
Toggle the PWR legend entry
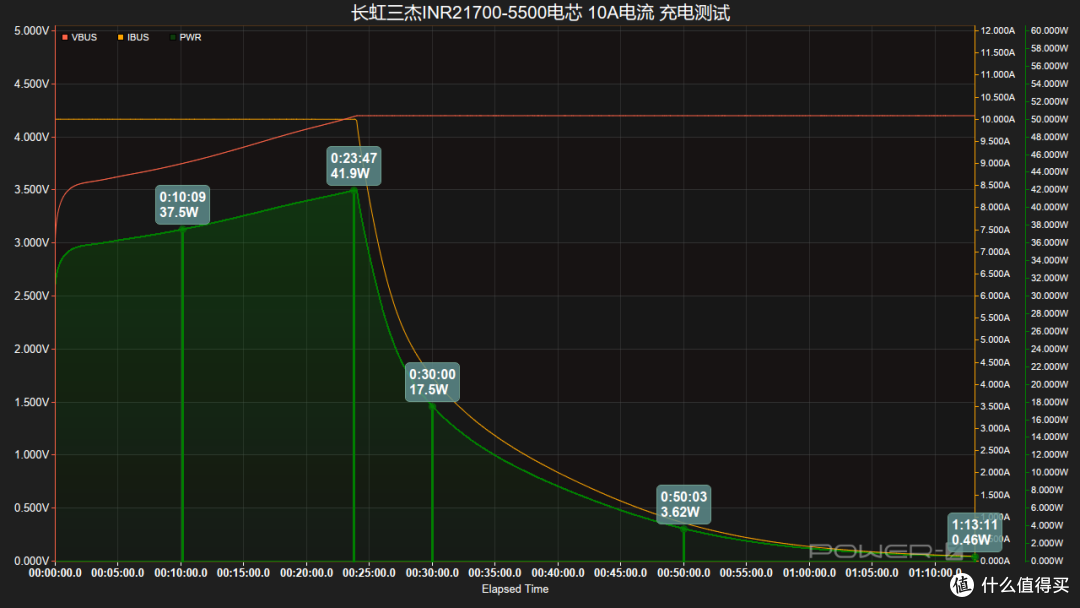[185, 37]
